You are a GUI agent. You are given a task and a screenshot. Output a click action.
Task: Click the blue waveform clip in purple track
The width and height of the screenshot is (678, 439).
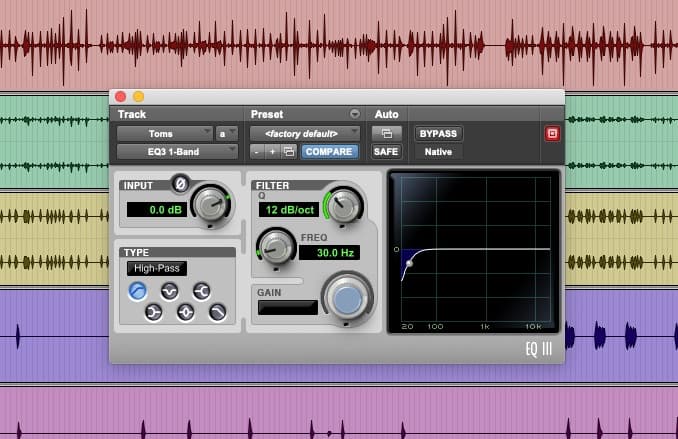tap(601, 336)
